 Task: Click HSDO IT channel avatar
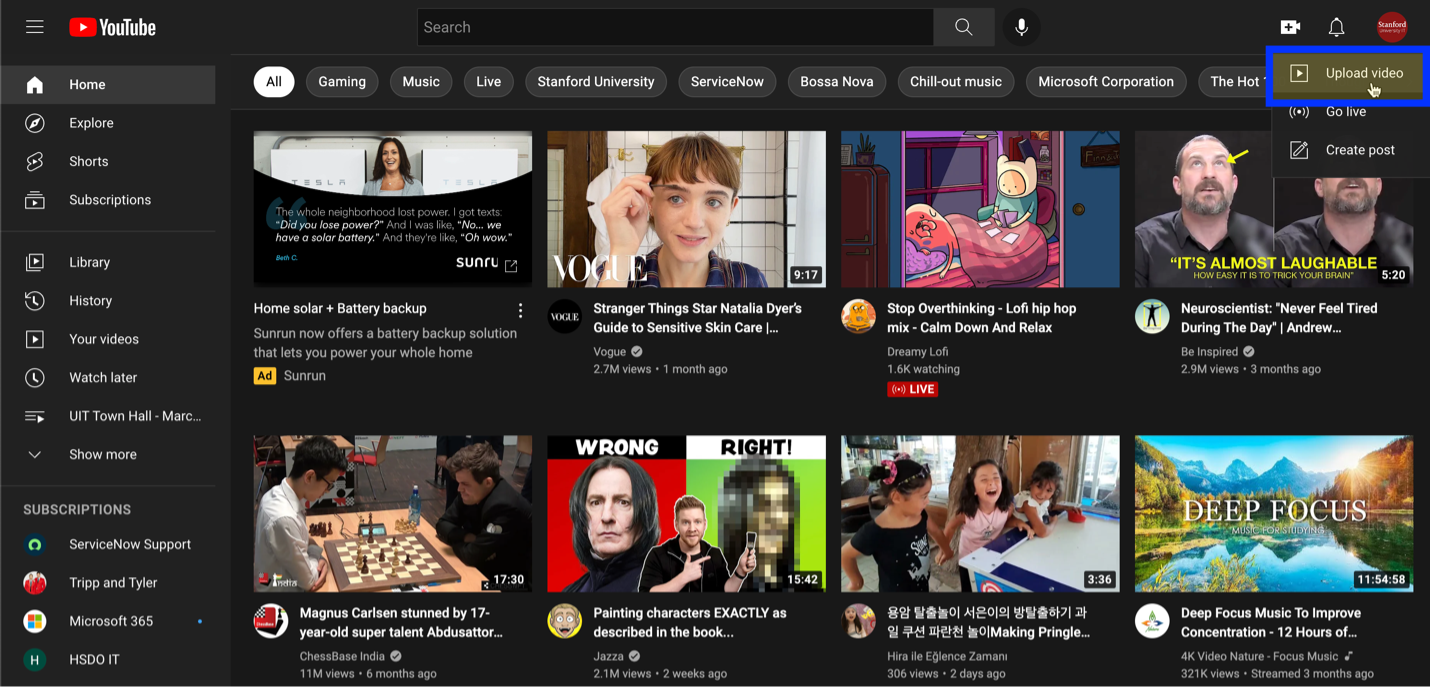(x=35, y=660)
